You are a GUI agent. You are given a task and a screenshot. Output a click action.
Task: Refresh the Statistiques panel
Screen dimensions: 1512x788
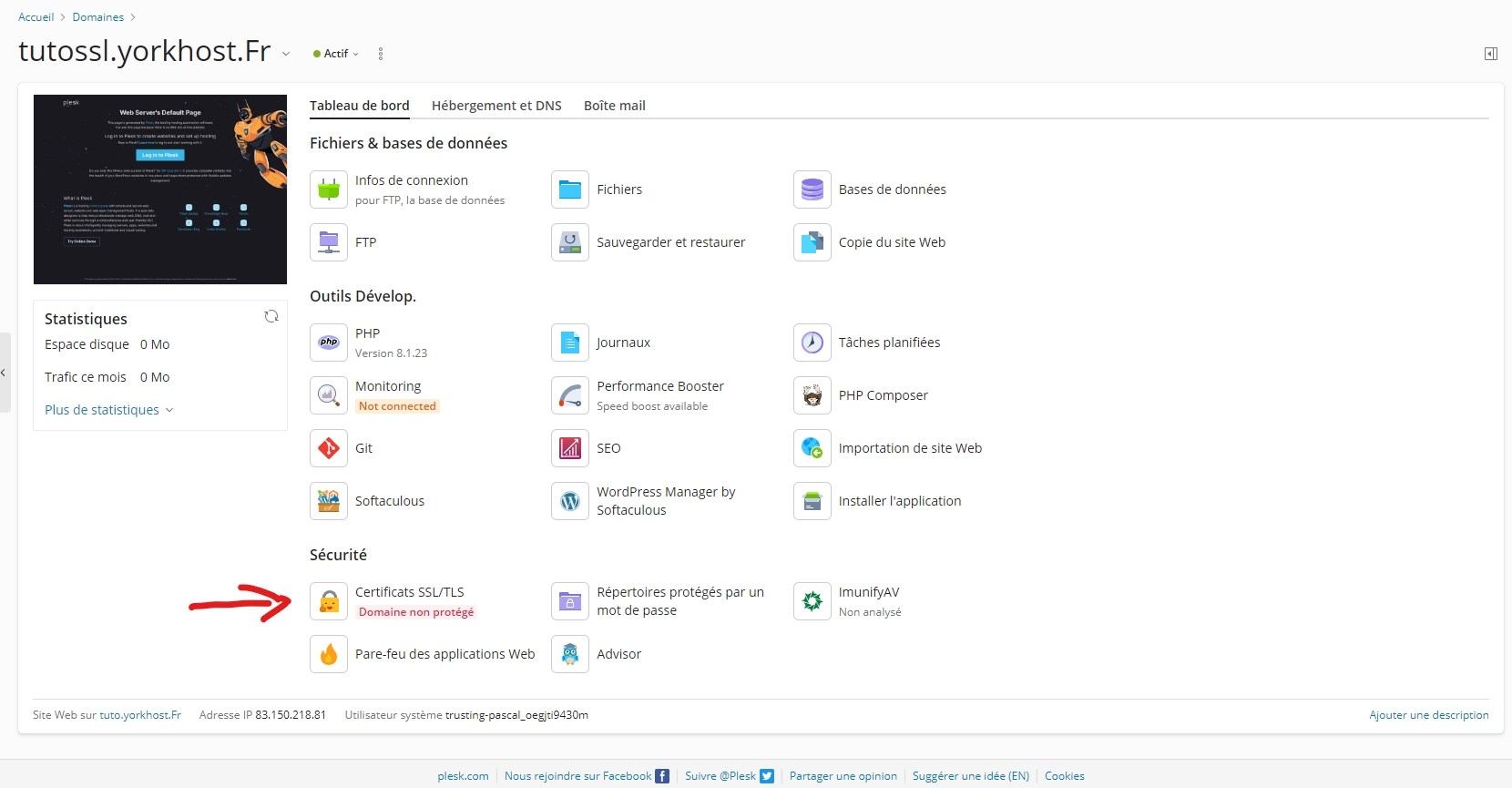pos(271,317)
